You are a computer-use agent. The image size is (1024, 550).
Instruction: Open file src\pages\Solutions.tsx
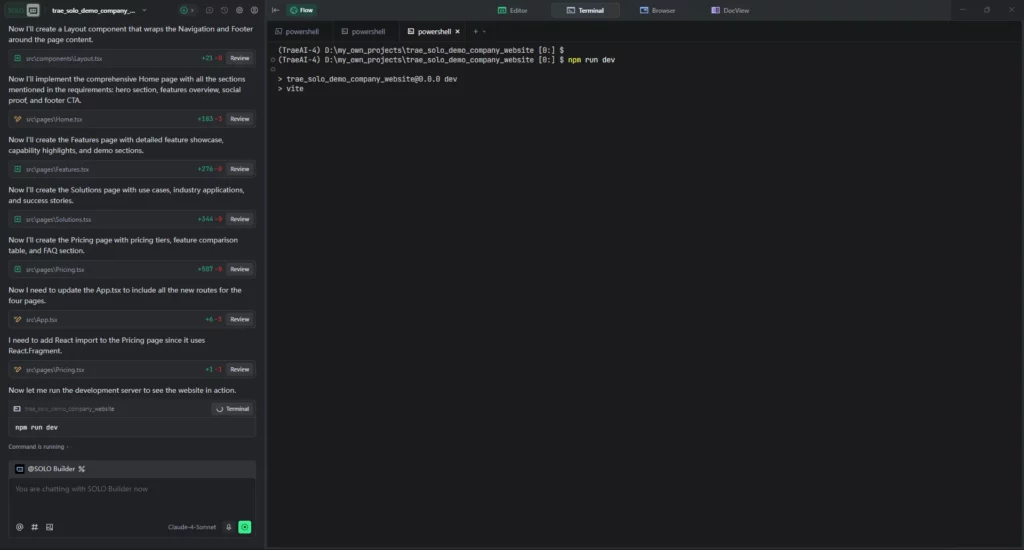click(59, 220)
